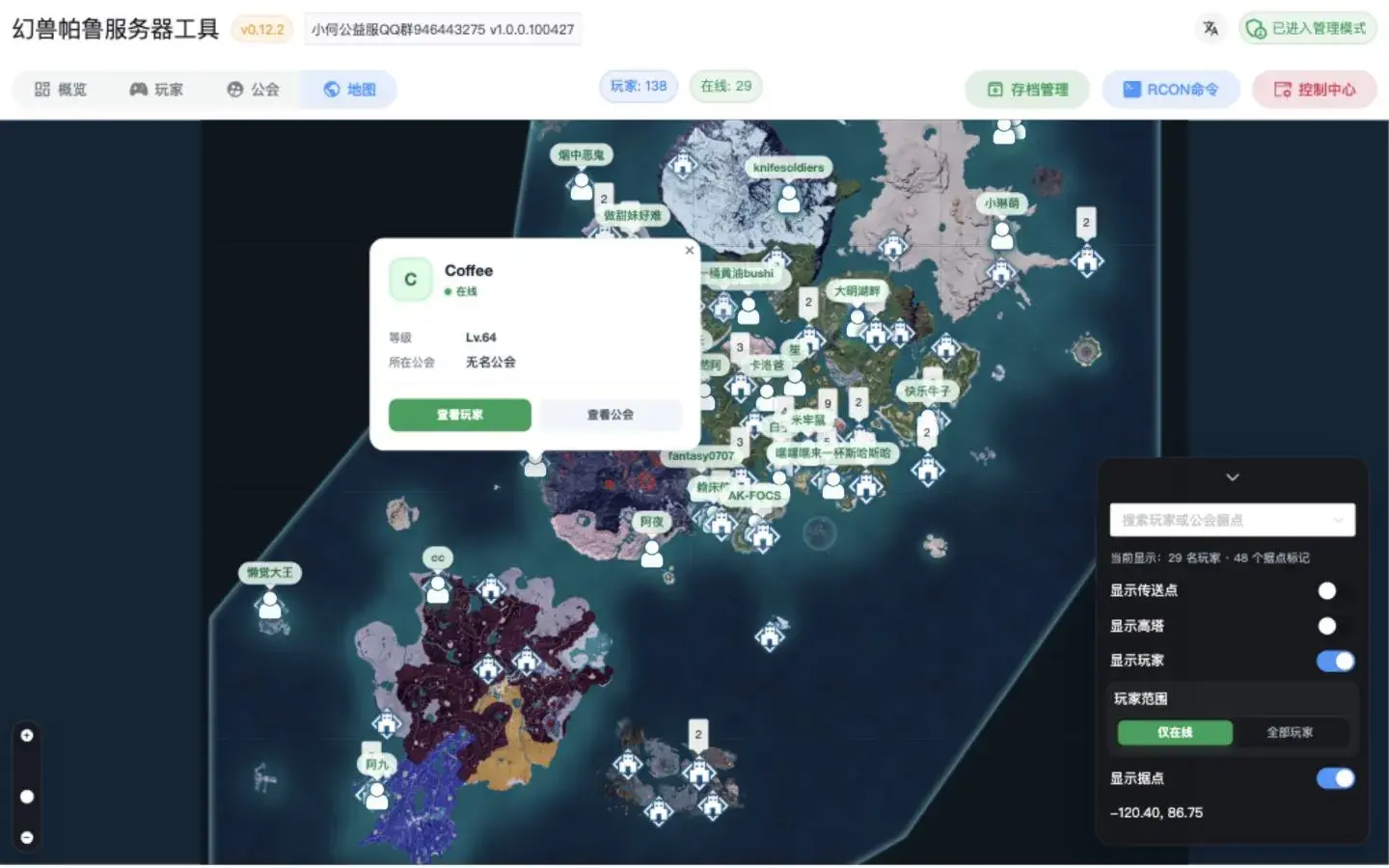
Task: Toggle 显示据点 switch off
Action: 1335,778
